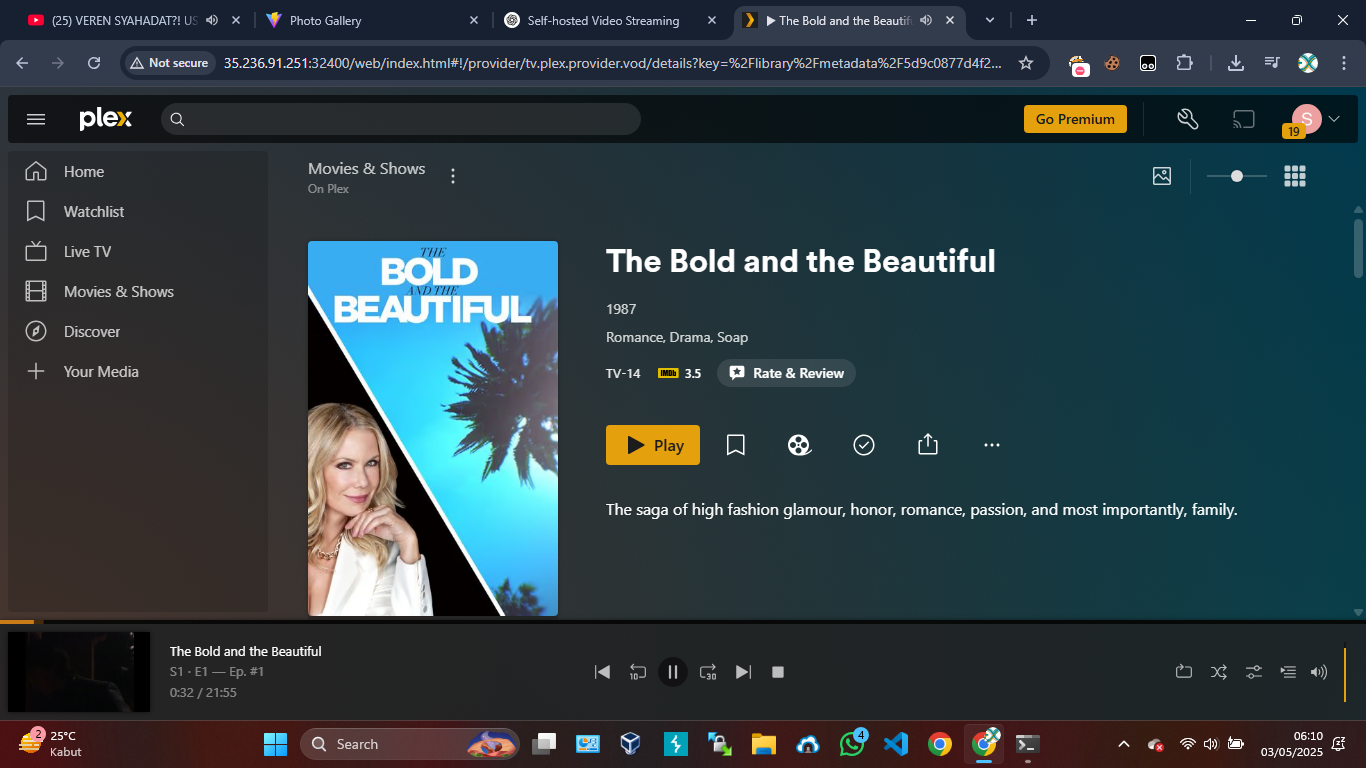Click the cookie extension icon
Viewport: 1366px width, 768px height.
(x=1112, y=63)
